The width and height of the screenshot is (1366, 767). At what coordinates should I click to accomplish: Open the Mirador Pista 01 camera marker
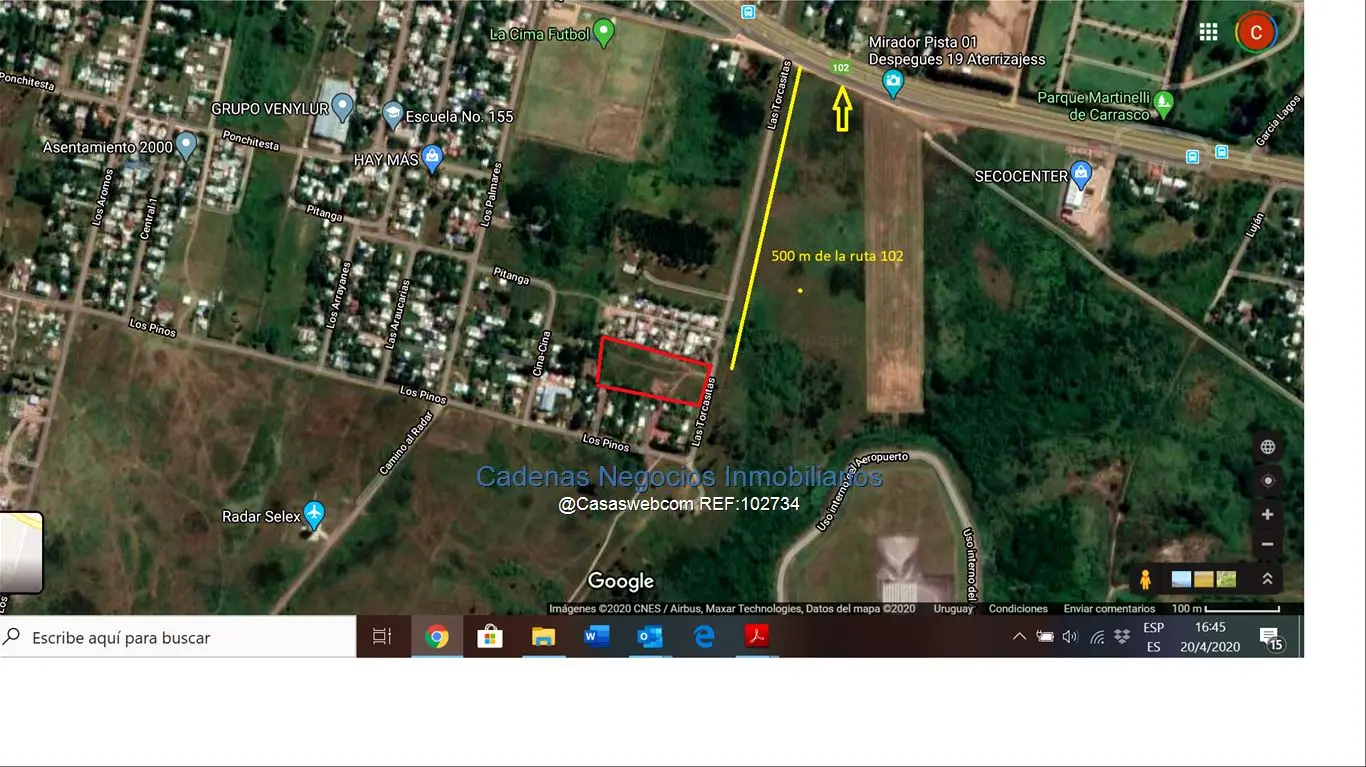(x=893, y=84)
